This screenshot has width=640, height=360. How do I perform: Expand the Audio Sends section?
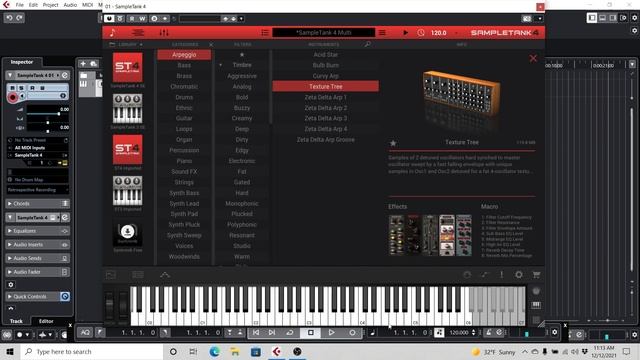point(38,258)
